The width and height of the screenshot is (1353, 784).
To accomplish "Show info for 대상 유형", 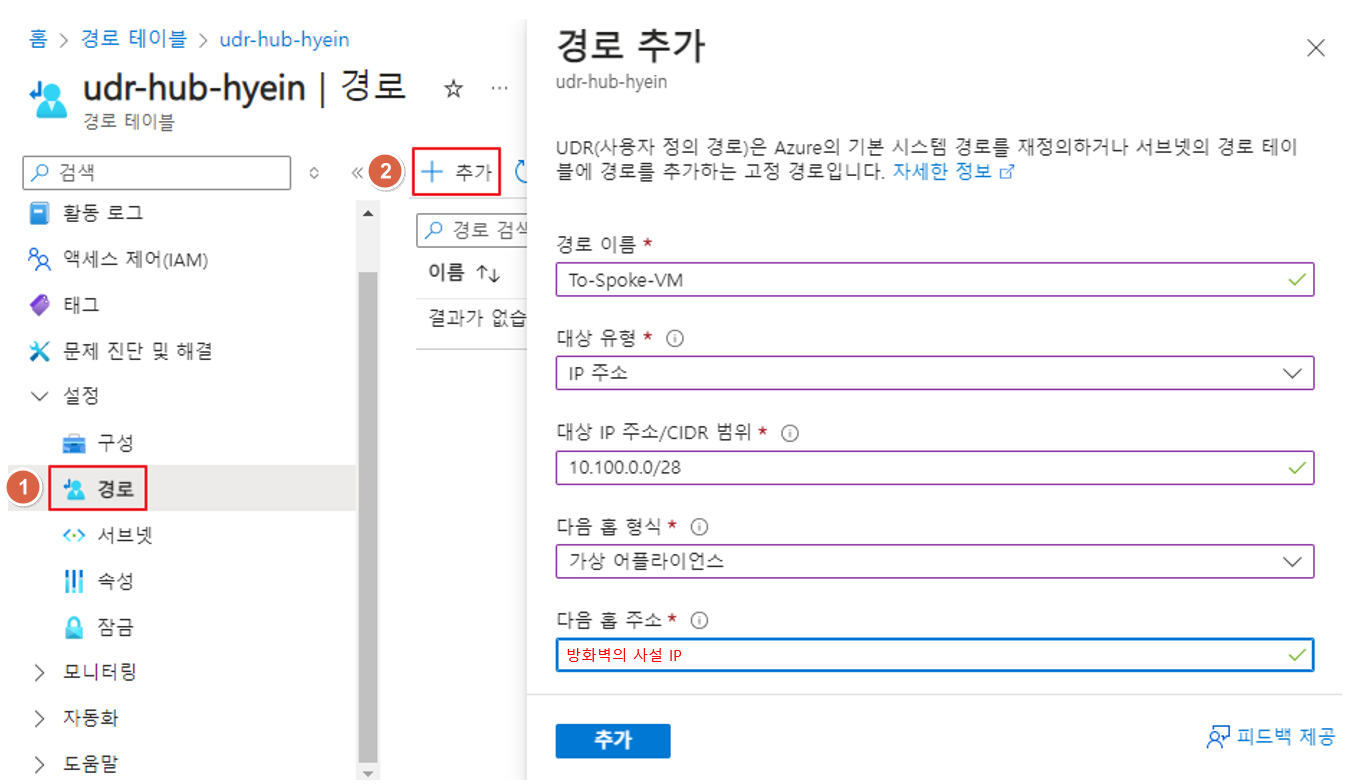I will (x=674, y=339).
